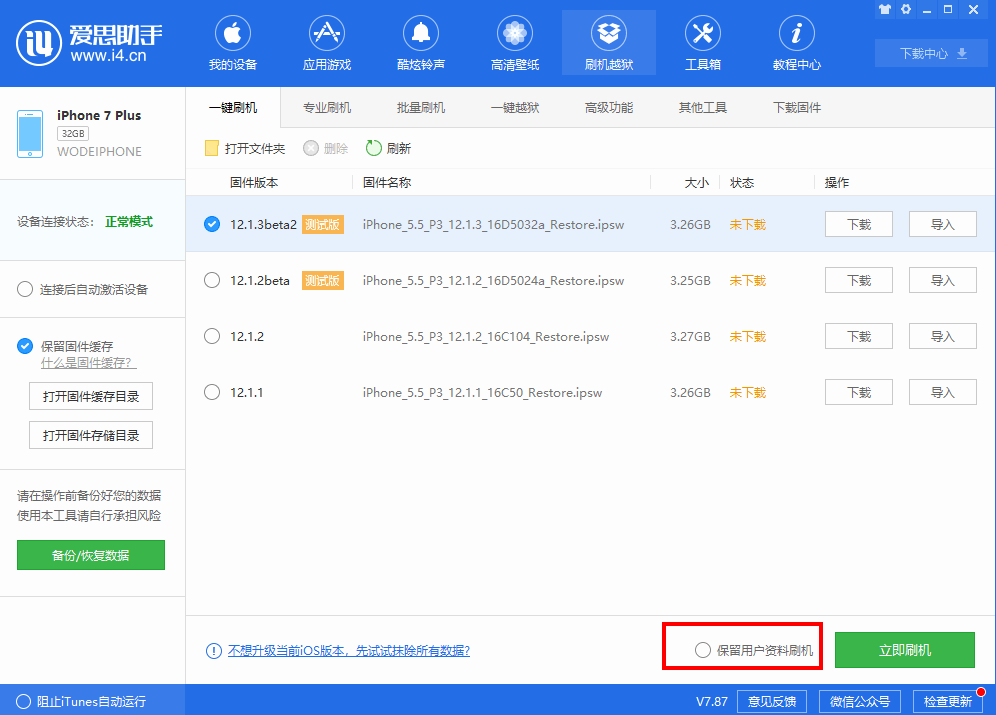Viewport: 996px width, 715px height.
Task: Open settings with the gear icon
Action: 906,9
